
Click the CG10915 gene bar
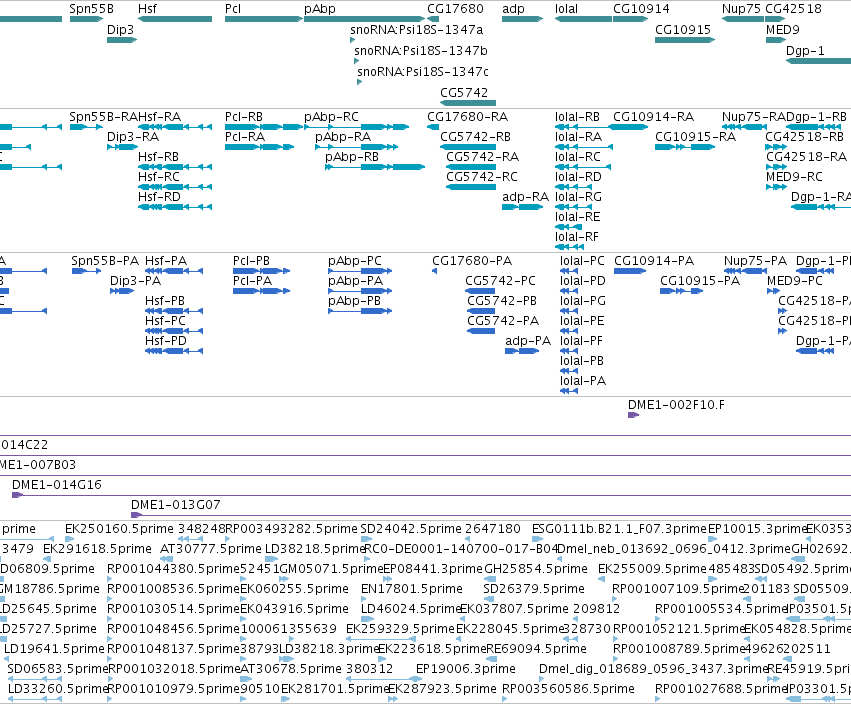tap(685, 40)
